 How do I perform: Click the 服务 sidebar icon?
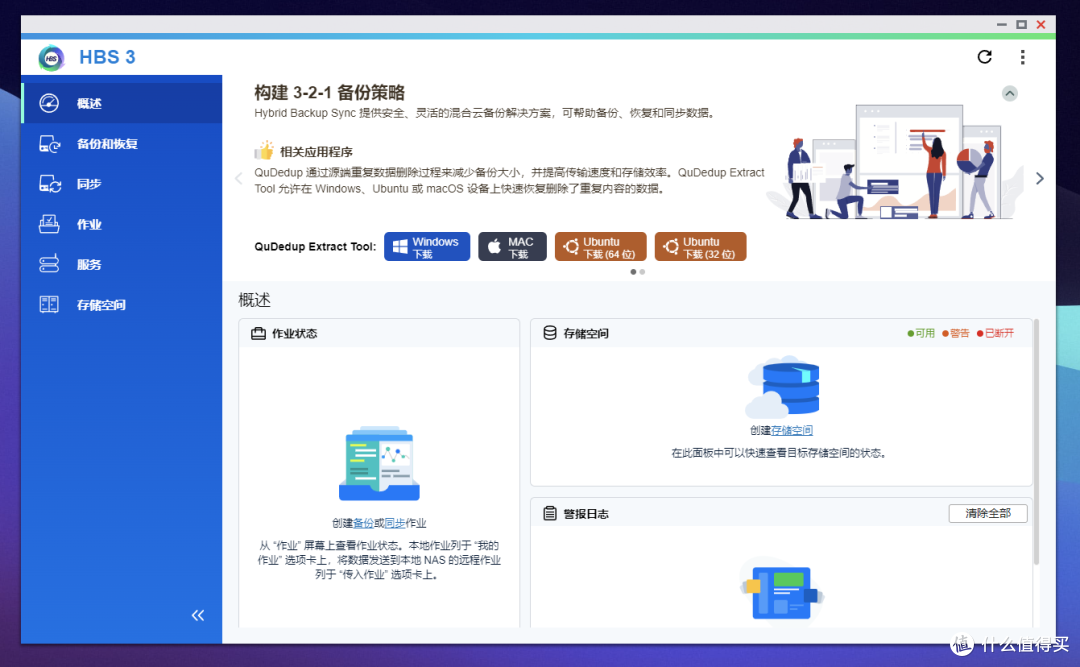pyautogui.click(x=49, y=264)
